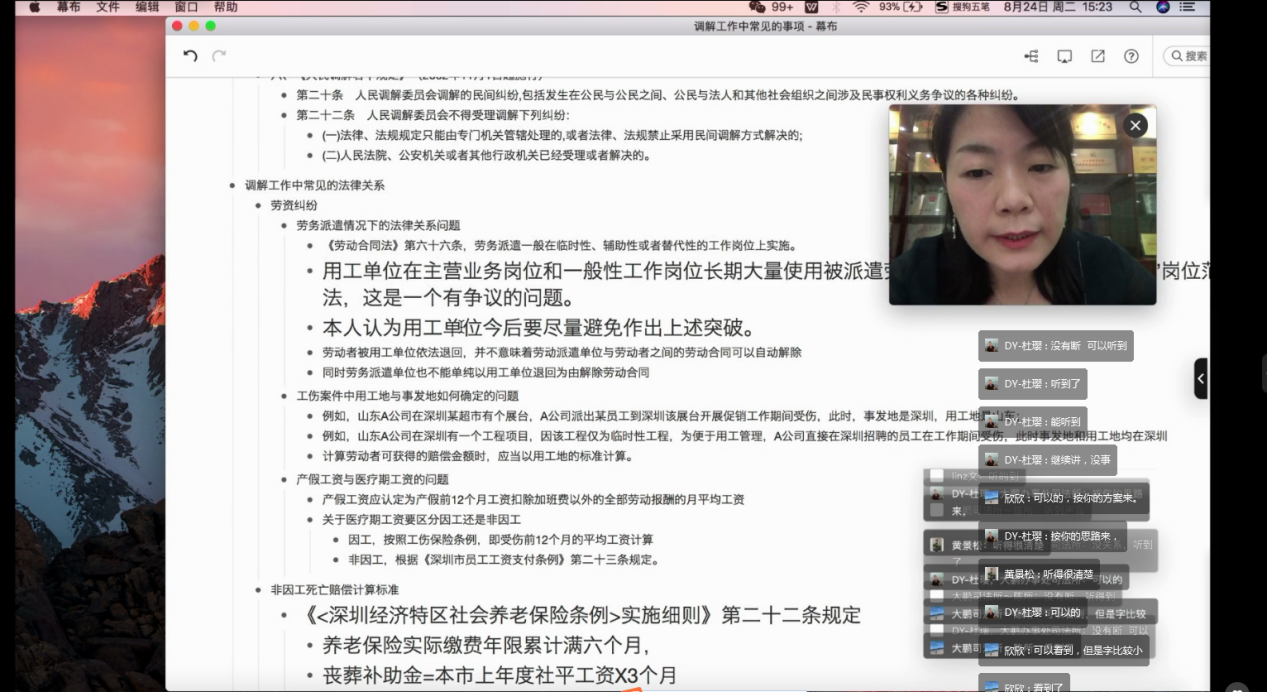Open the Apple menu
The image size is (1267, 692).
coord(35,7)
